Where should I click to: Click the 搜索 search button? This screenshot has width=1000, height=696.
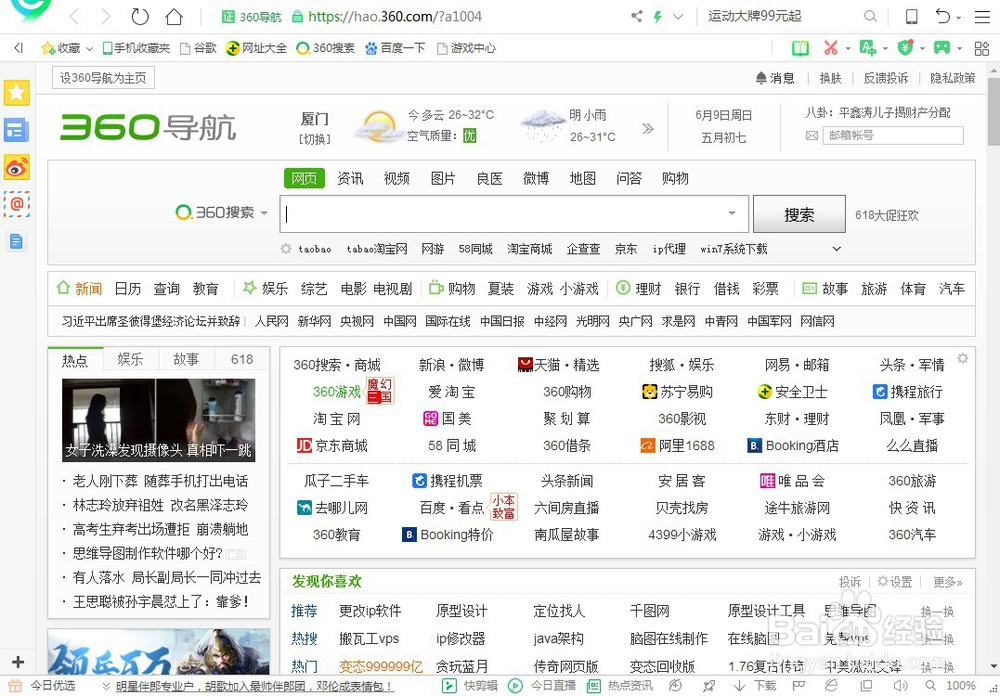click(x=798, y=214)
